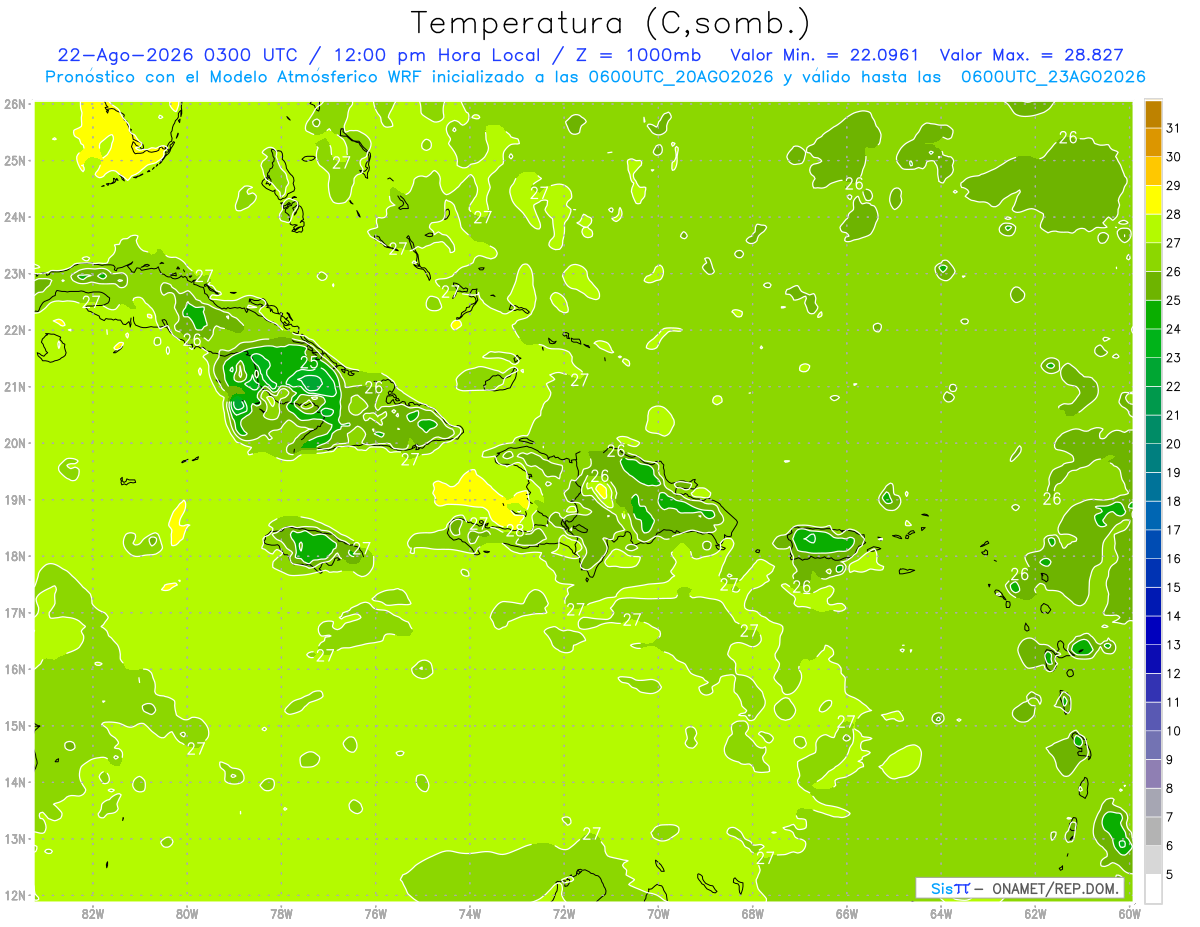Click the '76W' longitude axis label
Screen dimensions: 1200x927
(375, 914)
